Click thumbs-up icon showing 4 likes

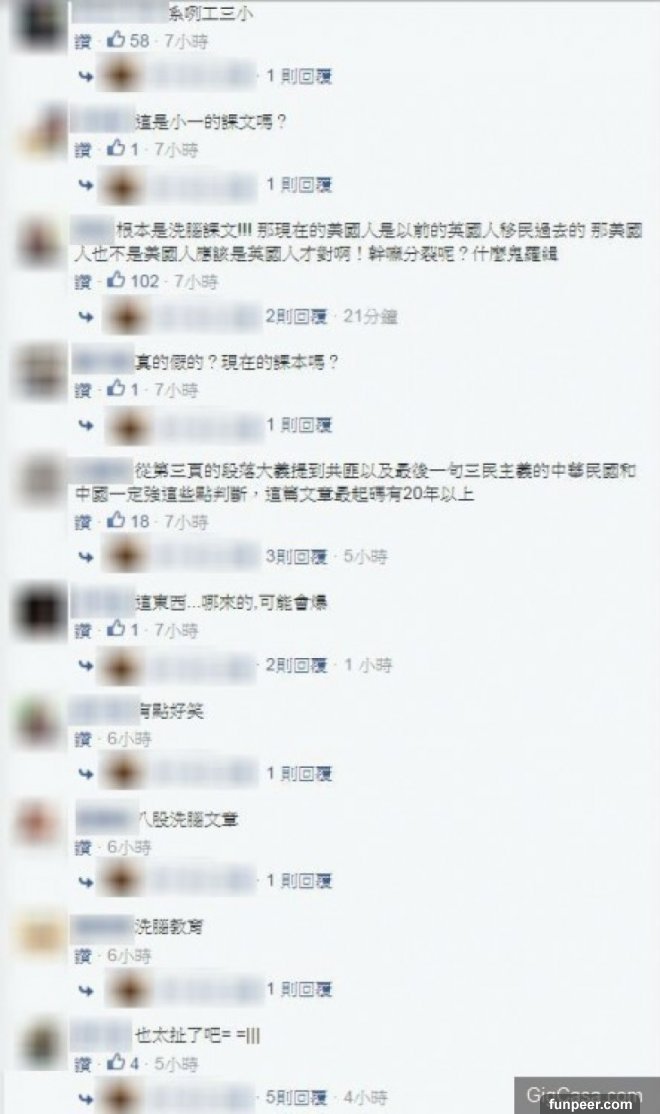tap(116, 1063)
